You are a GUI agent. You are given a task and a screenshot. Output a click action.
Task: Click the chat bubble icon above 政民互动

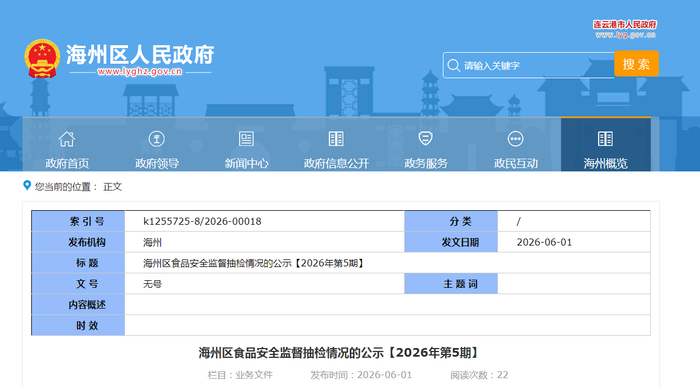click(516, 139)
